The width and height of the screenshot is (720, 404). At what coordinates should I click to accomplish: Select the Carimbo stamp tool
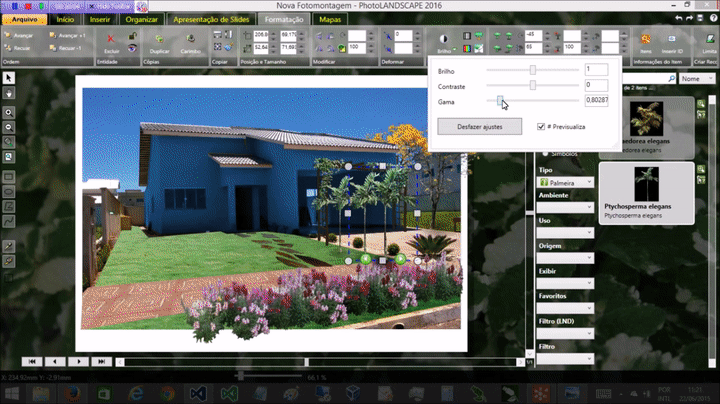190,39
